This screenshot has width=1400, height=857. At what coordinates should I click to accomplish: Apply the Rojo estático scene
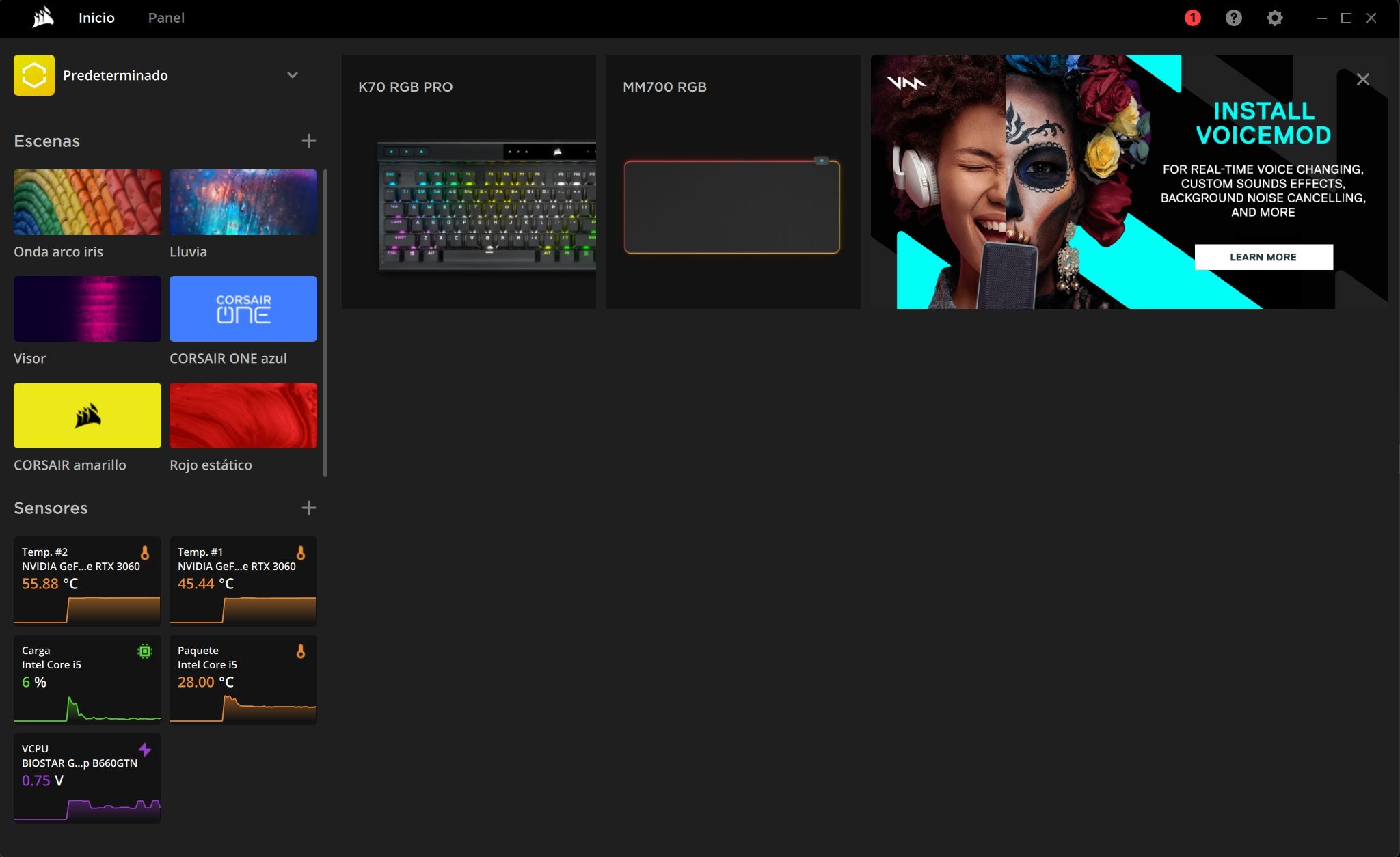click(243, 416)
